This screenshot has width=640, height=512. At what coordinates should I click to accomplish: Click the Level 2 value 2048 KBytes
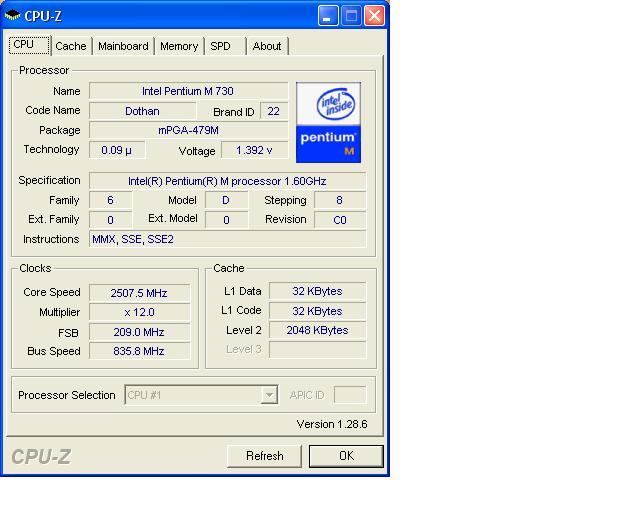pos(318,330)
